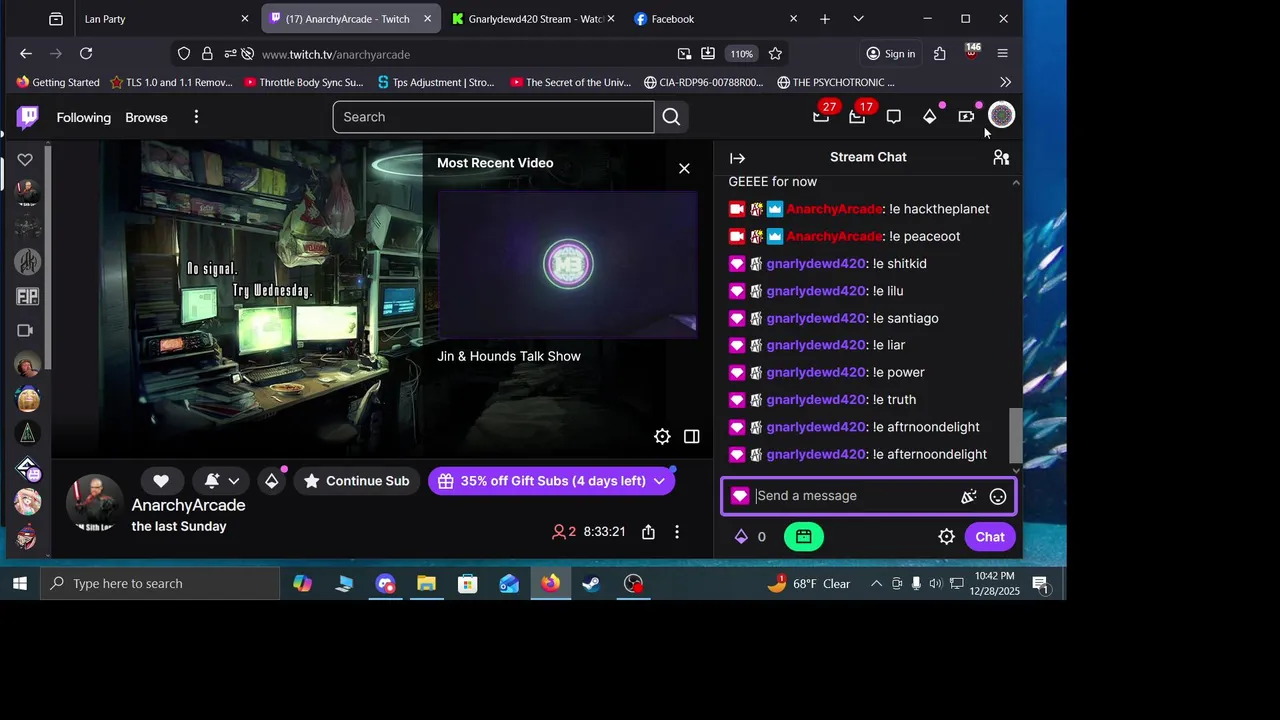Click the Turbo battery icon in Twitch header

coord(966,117)
